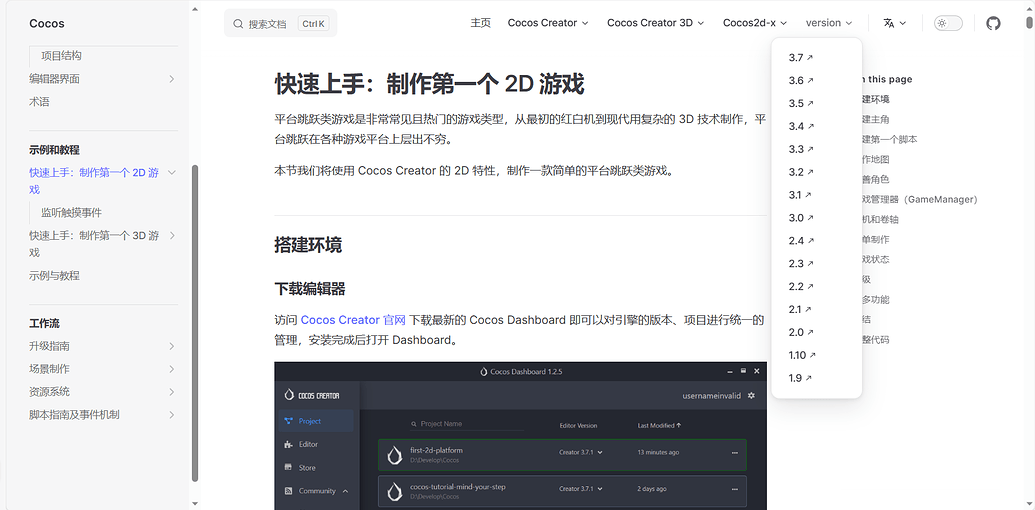1035x510 pixels.
Task: Click the sidebar scroll up arrow
Action: pos(195,9)
